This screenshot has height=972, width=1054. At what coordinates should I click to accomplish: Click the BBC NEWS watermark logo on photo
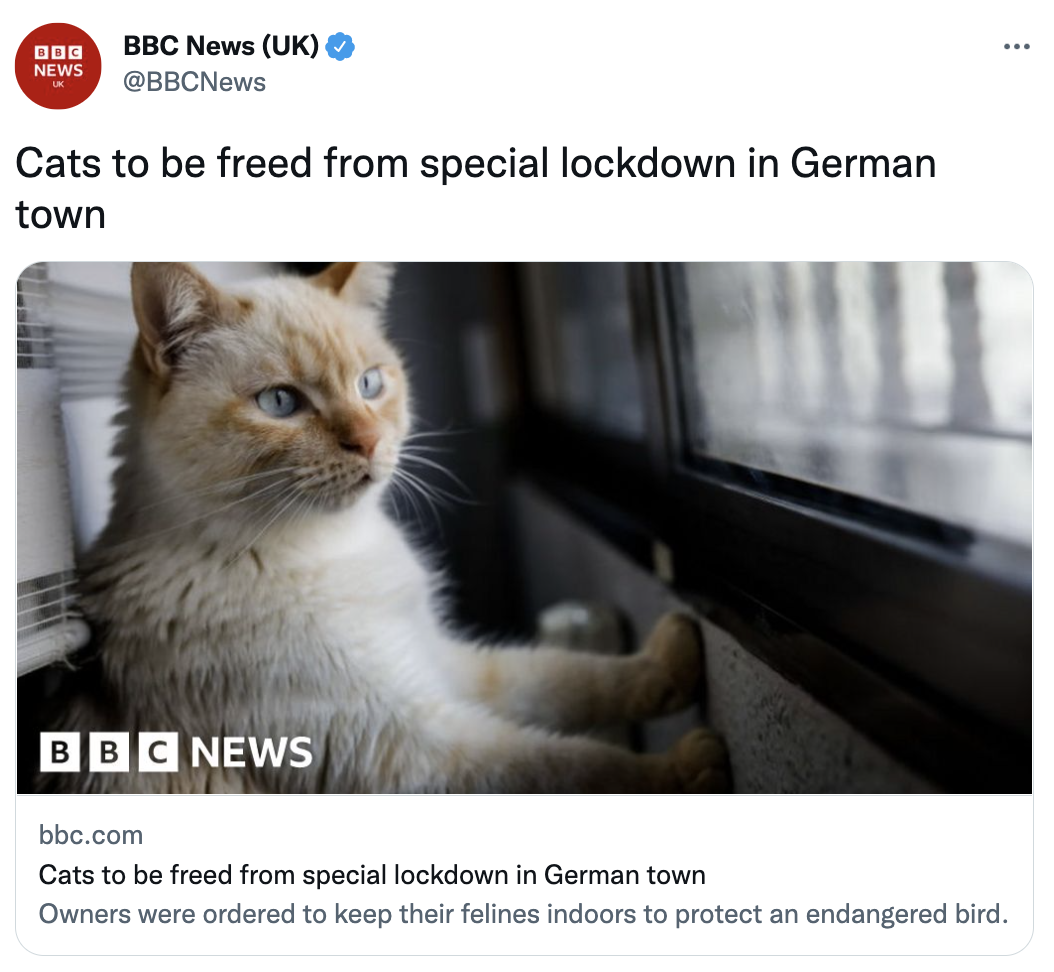tap(177, 752)
